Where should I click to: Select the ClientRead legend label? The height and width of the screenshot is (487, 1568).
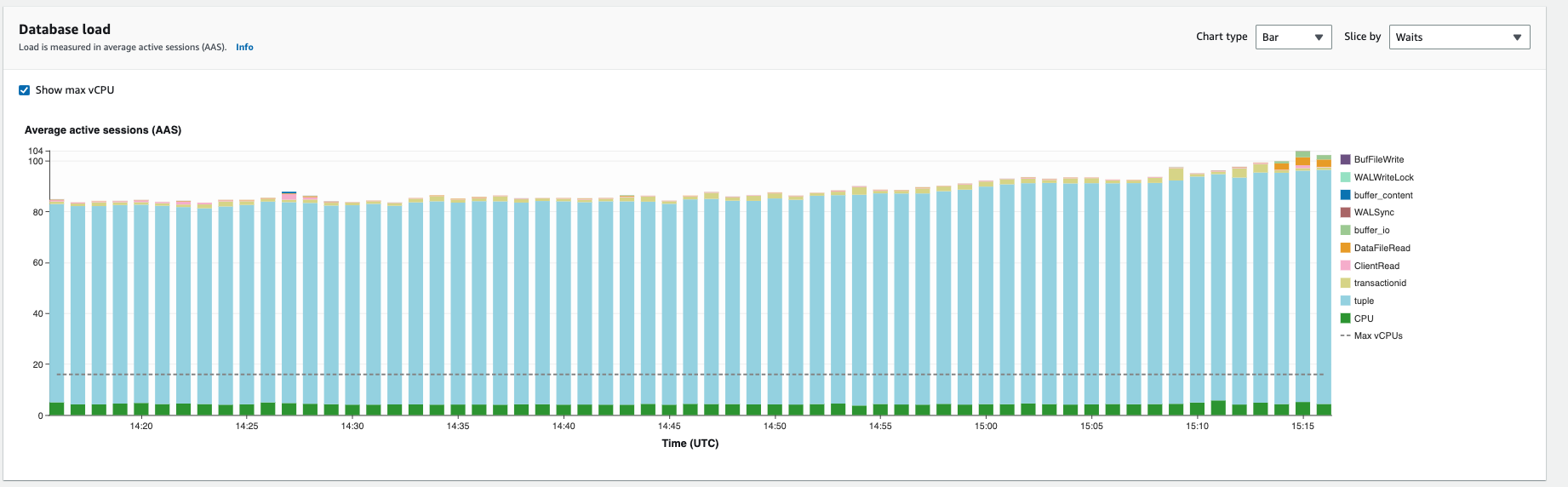tap(1376, 266)
